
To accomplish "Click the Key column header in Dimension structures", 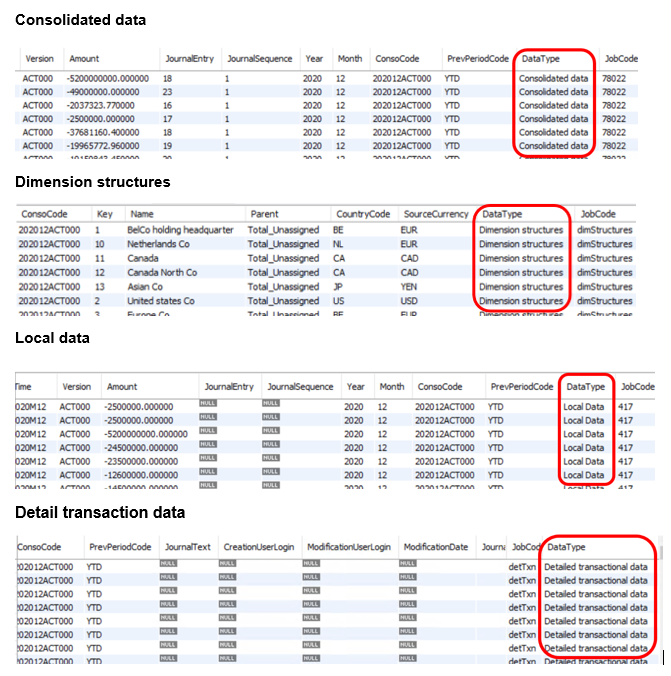I will click(x=104, y=214).
